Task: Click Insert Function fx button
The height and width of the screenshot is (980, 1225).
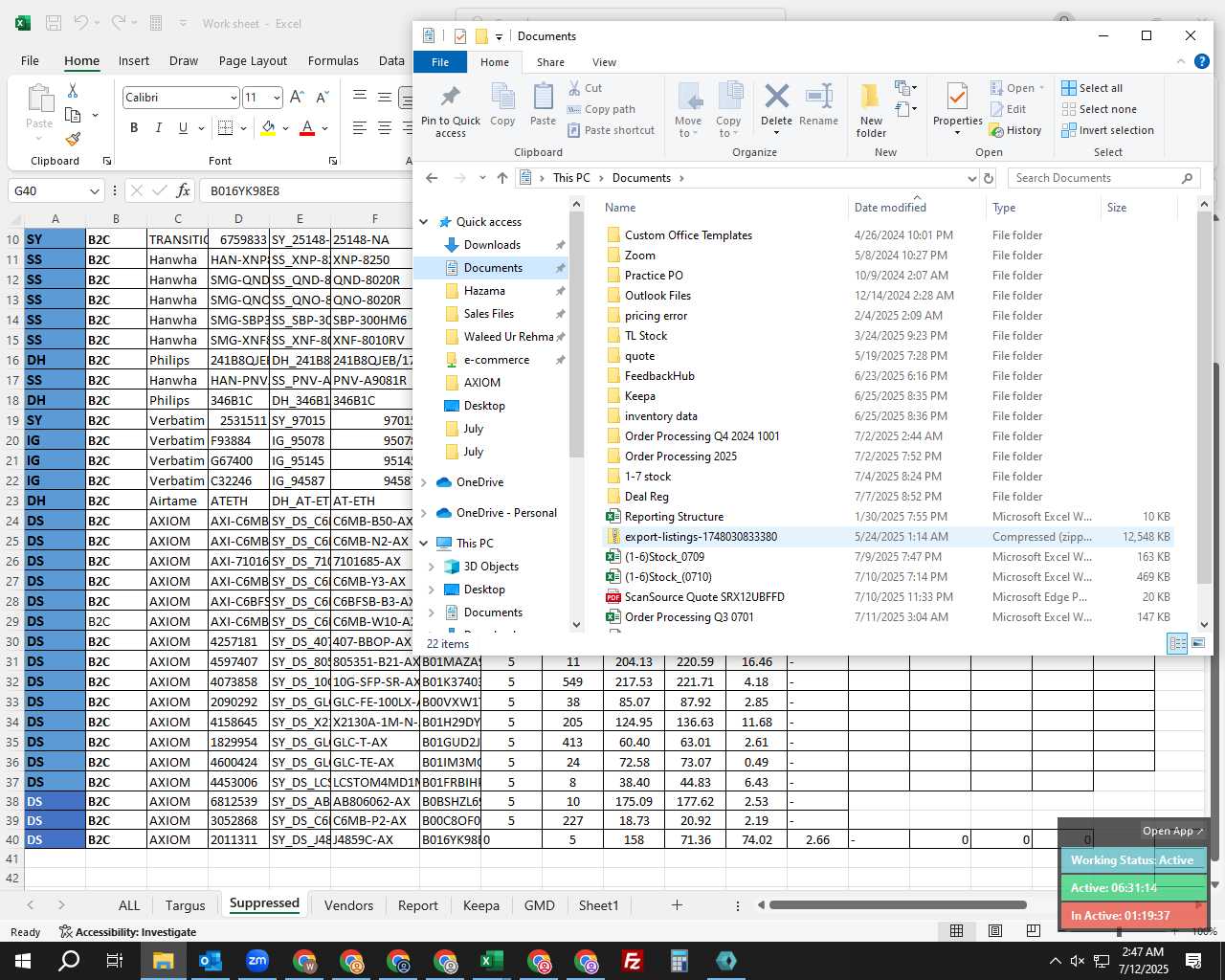Action: pyautogui.click(x=183, y=190)
